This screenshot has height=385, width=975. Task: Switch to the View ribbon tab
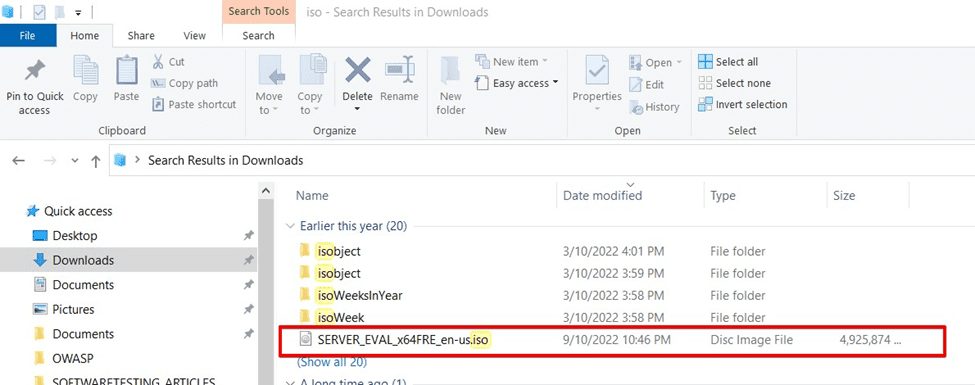tap(194, 35)
